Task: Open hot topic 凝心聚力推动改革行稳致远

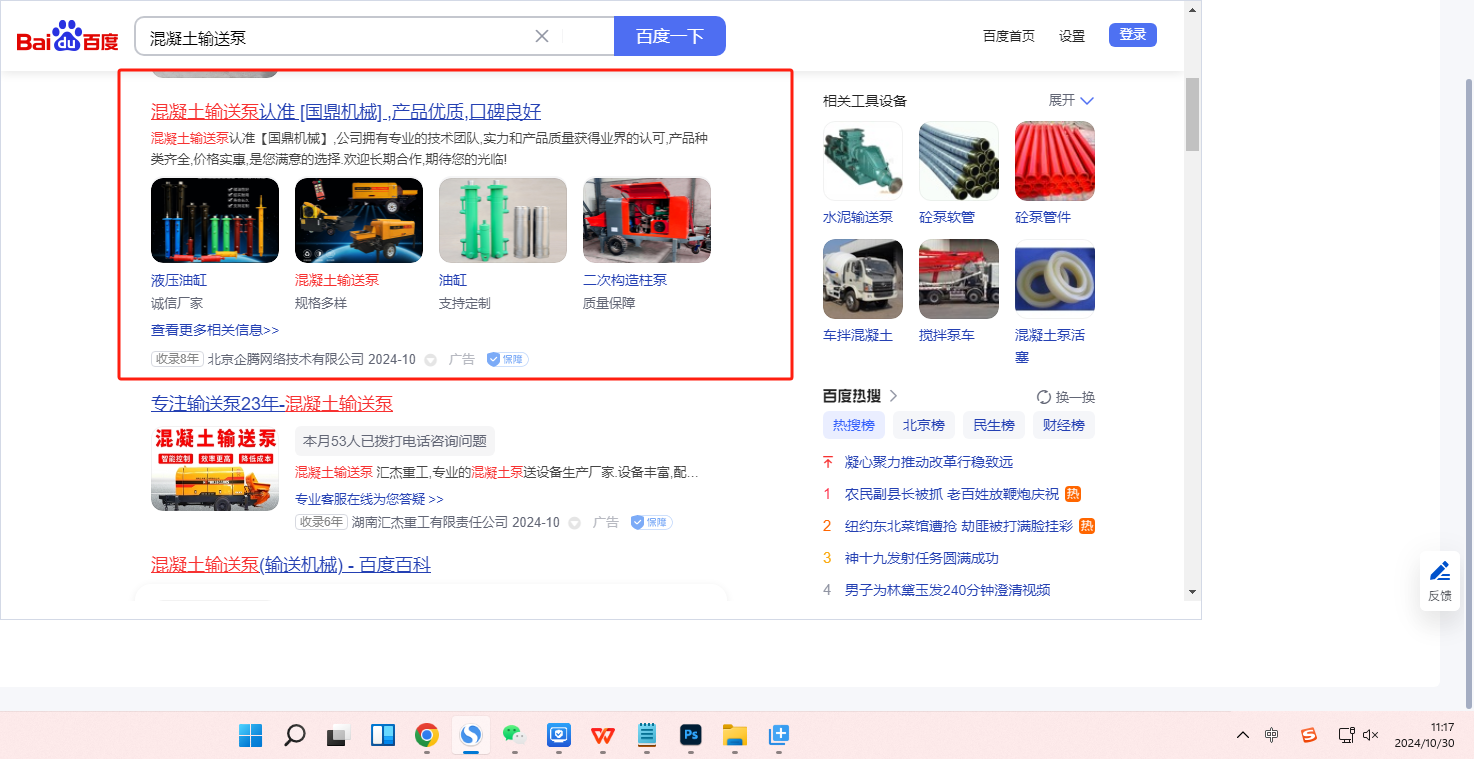Action: tap(929, 462)
